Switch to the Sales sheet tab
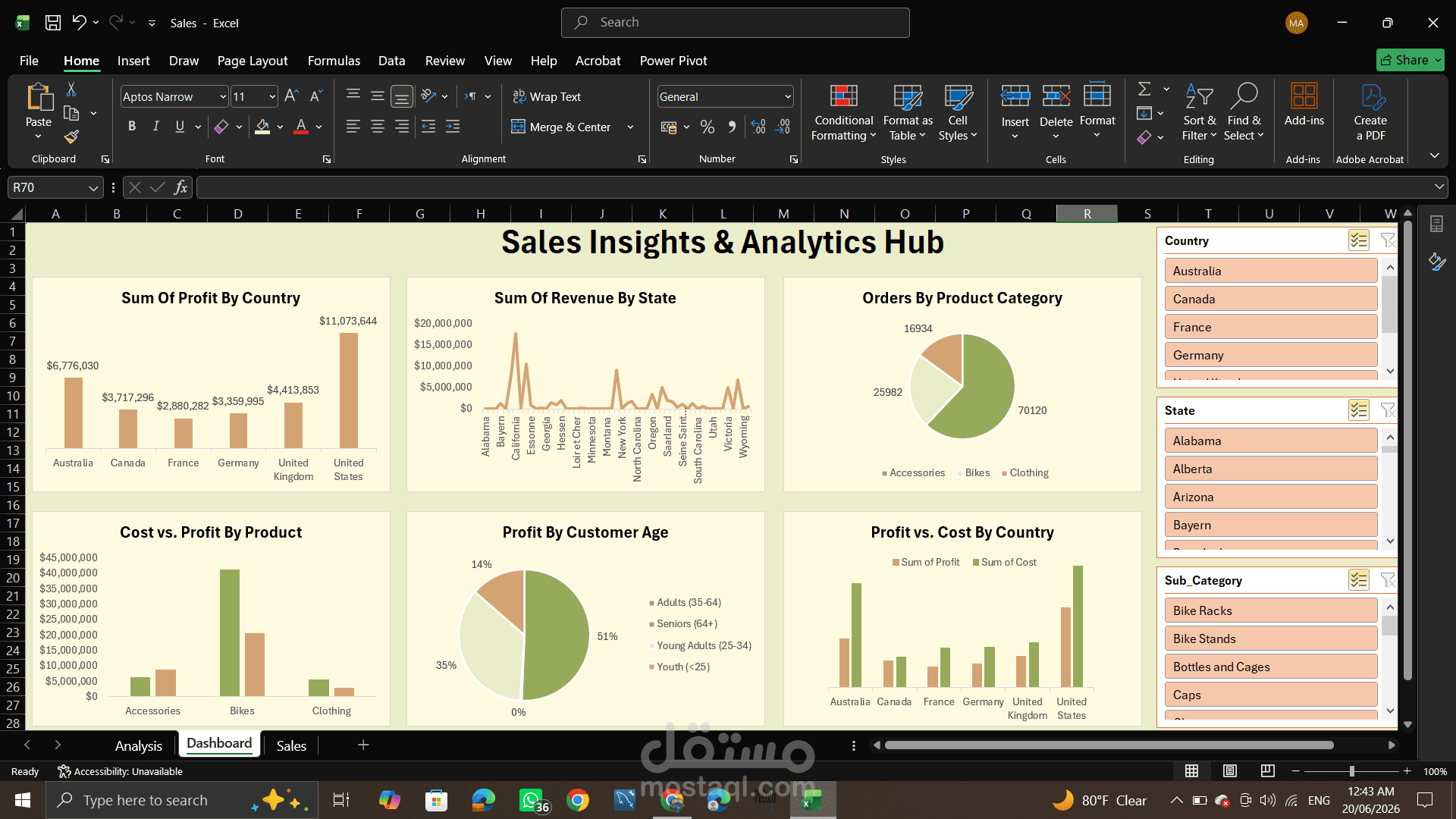 [291, 745]
